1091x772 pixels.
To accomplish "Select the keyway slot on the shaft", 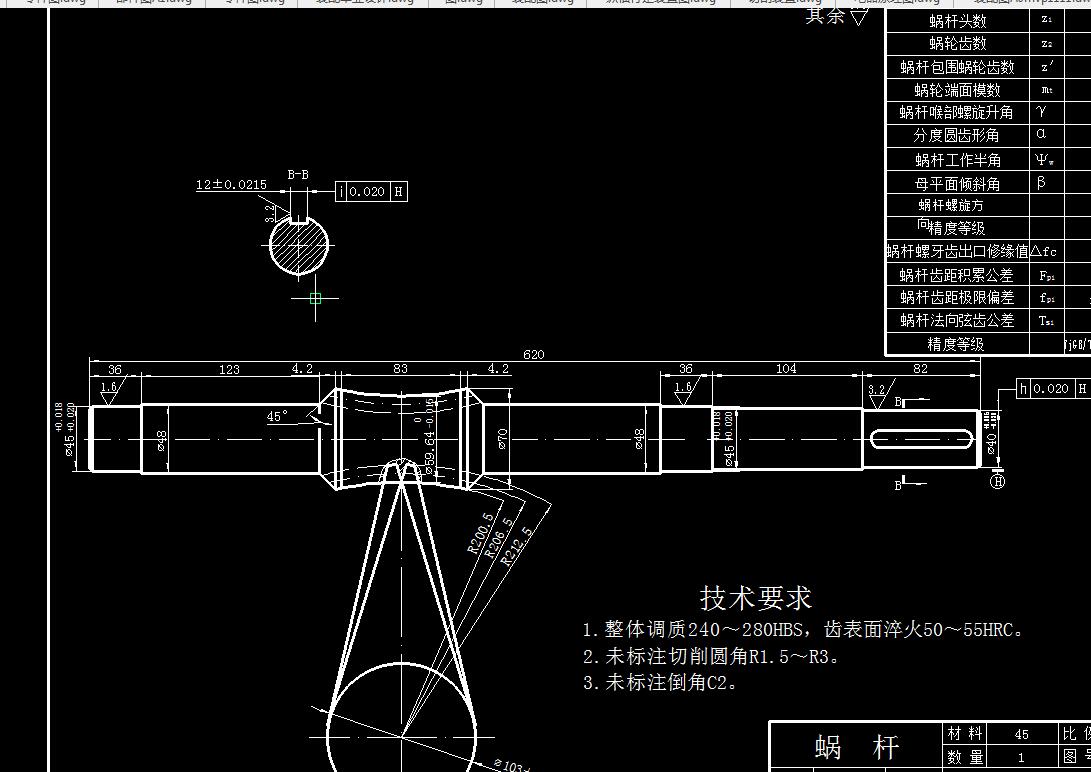I will [922, 439].
